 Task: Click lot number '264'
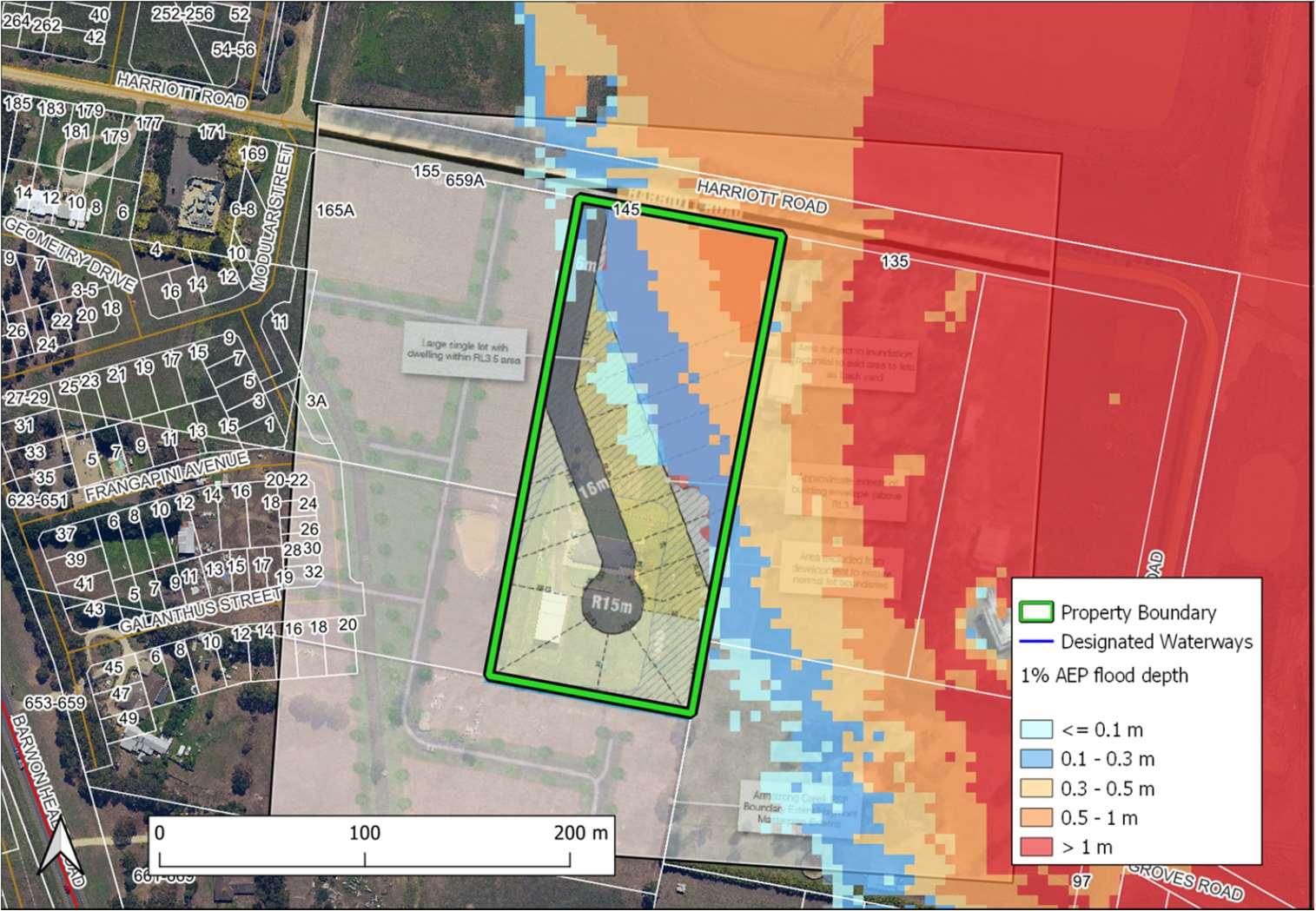(17, 22)
